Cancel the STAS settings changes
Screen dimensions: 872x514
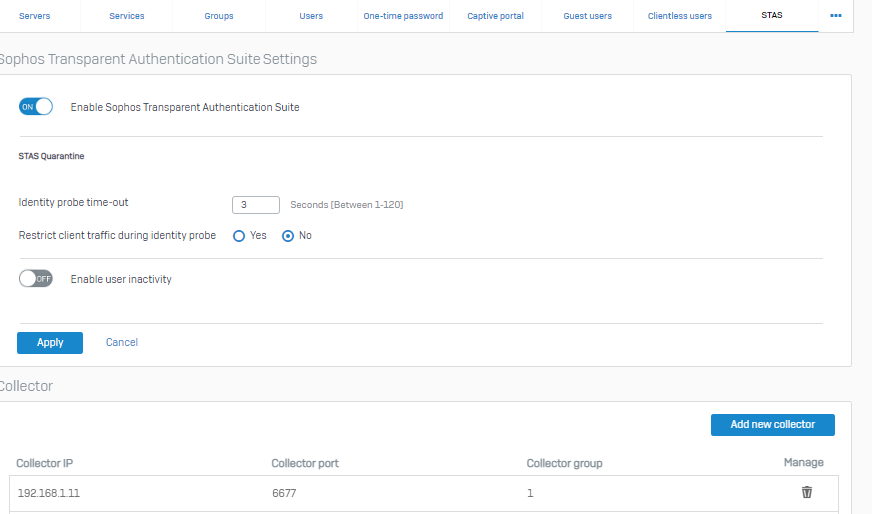(x=122, y=342)
